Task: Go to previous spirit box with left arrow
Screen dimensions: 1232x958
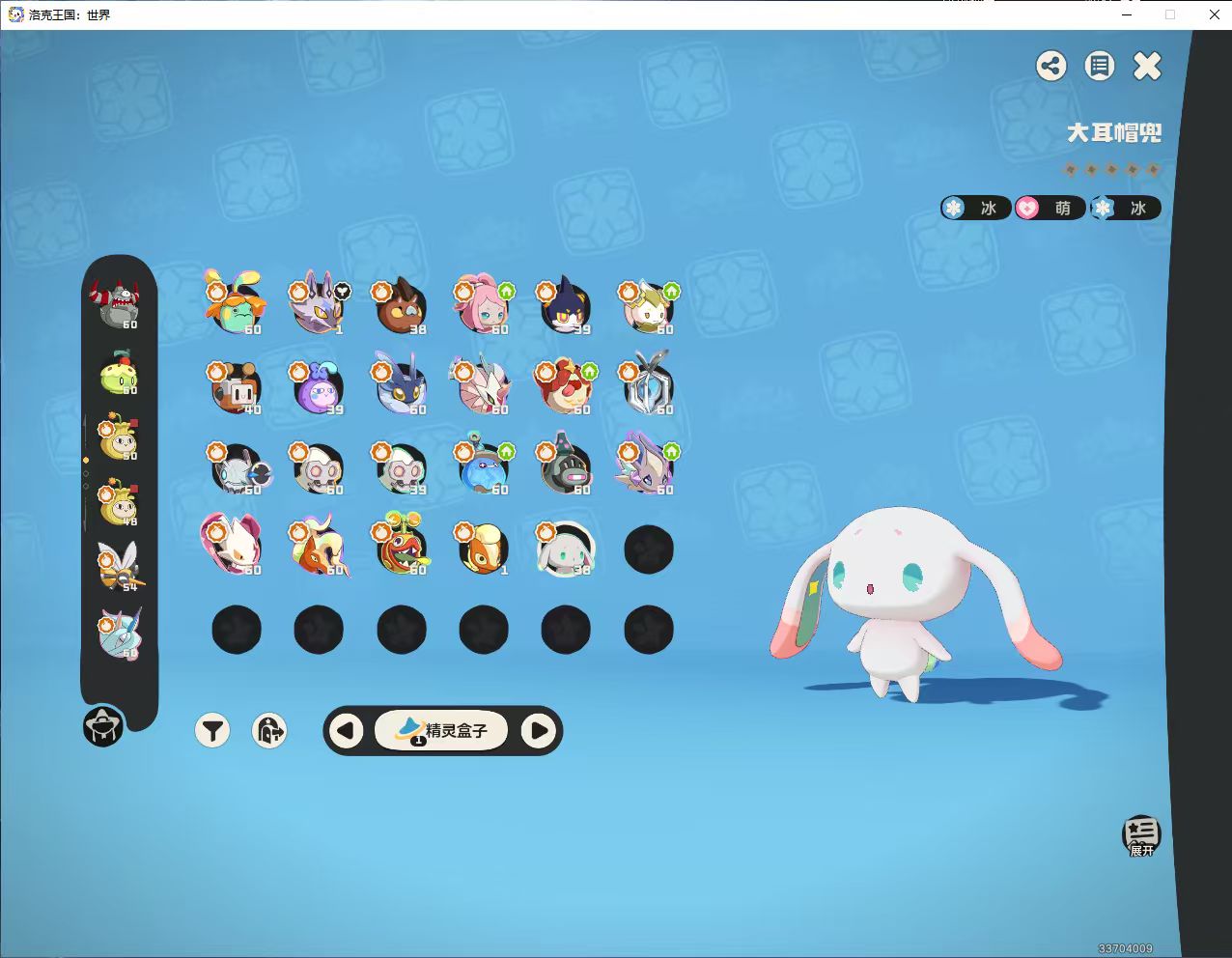Action: (347, 731)
